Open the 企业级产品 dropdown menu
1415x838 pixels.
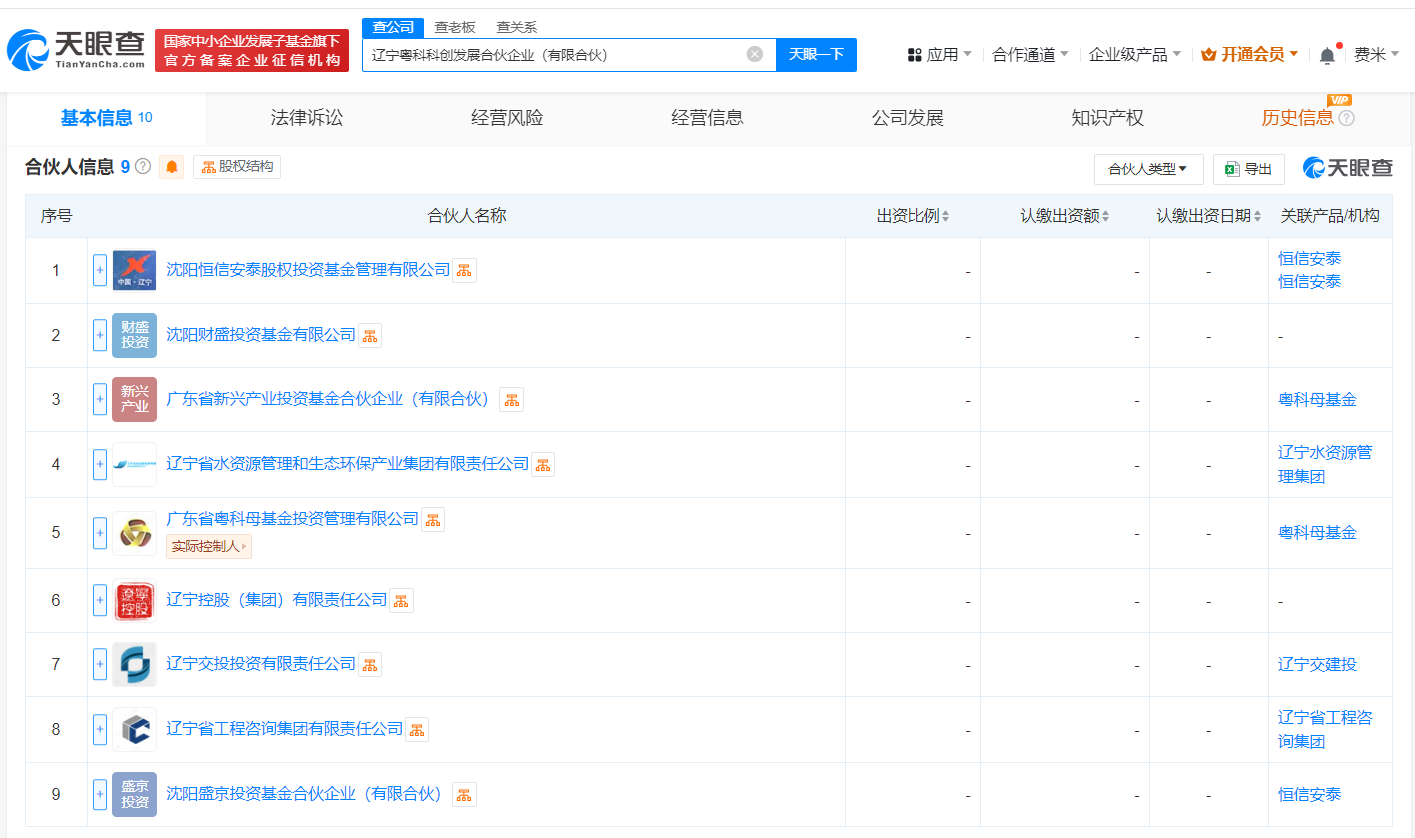tap(1135, 55)
